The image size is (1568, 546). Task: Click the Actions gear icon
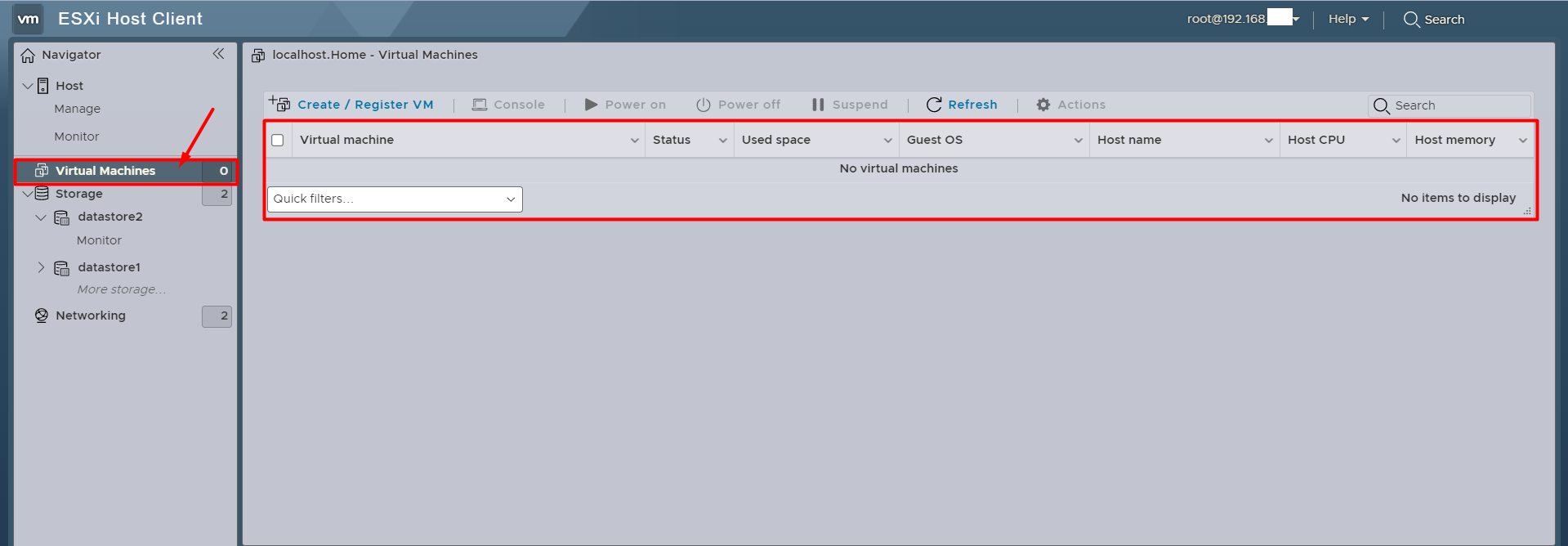(1043, 105)
